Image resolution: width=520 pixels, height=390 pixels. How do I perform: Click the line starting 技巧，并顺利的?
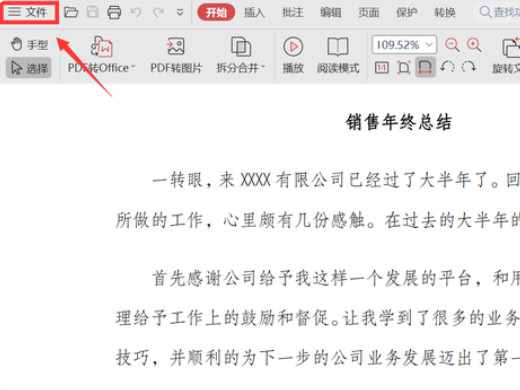coord(318,358)
